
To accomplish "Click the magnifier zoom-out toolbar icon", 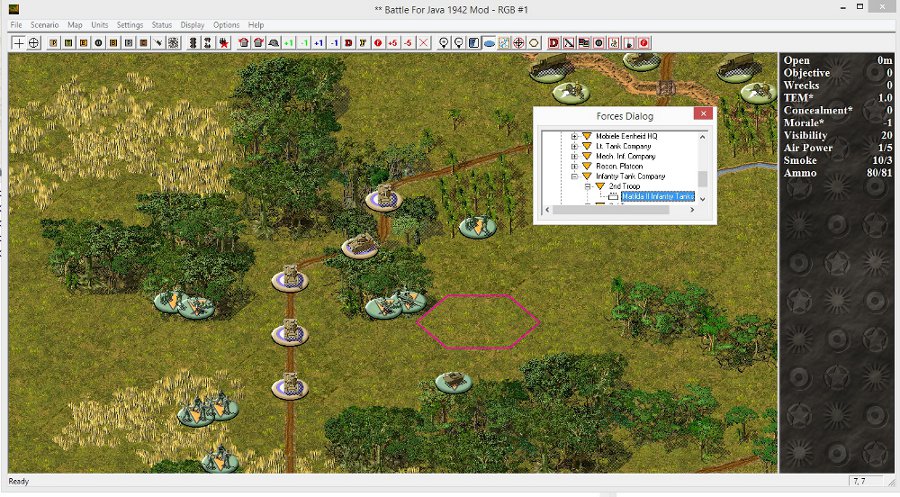I will coord(459,43).
